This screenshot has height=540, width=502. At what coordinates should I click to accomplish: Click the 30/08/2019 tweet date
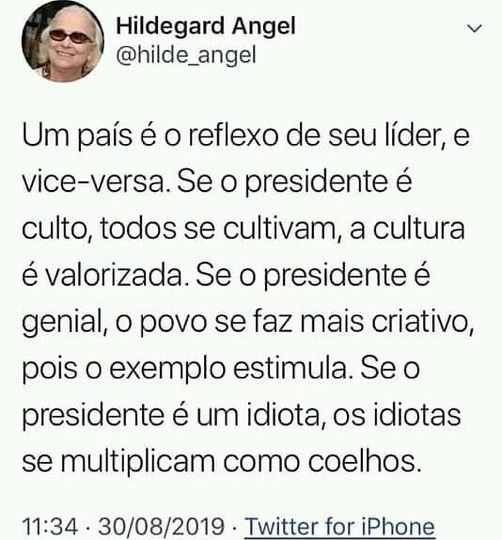161,526
